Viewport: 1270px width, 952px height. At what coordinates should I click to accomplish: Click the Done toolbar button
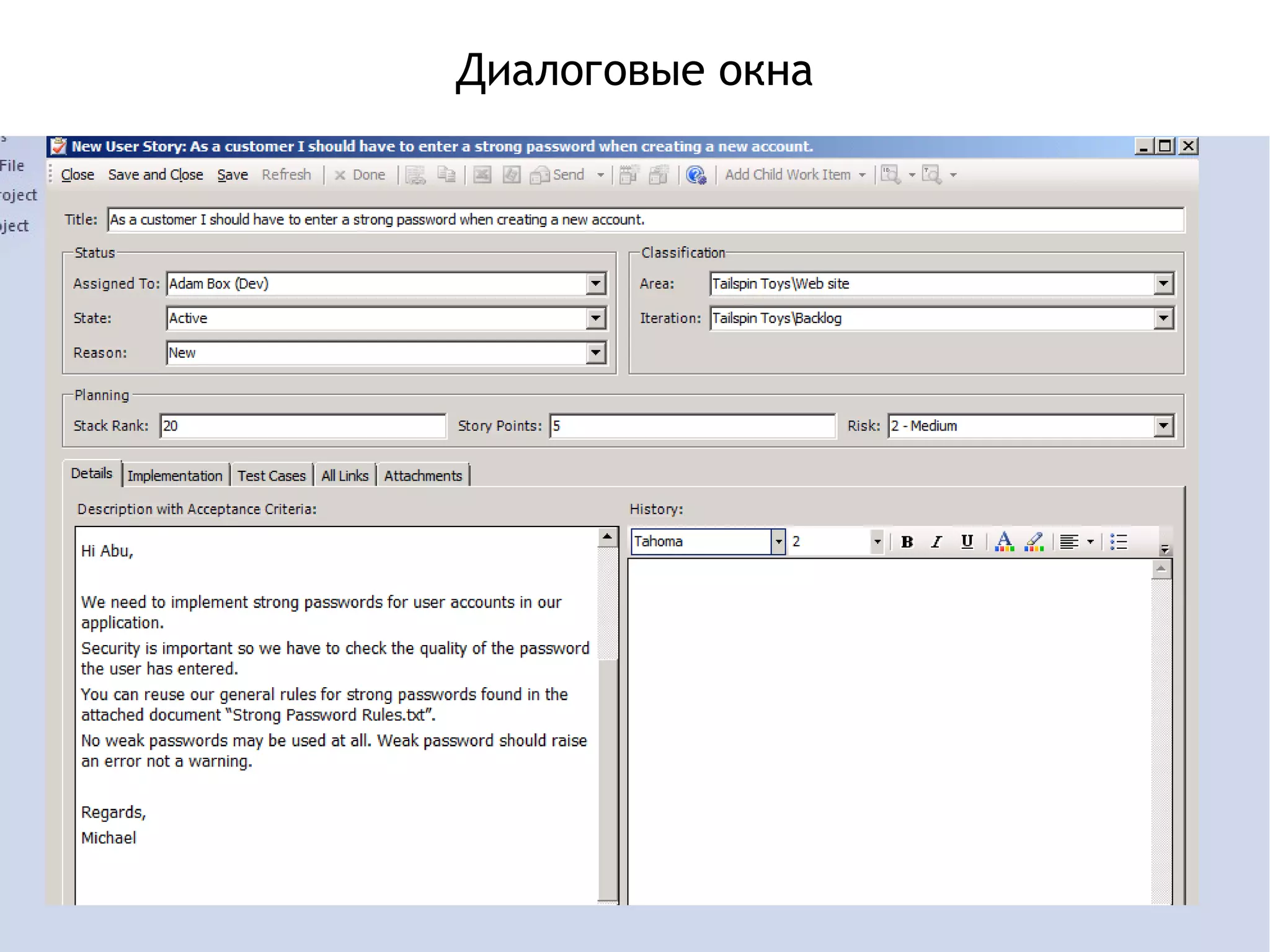[x=360, y=175]
